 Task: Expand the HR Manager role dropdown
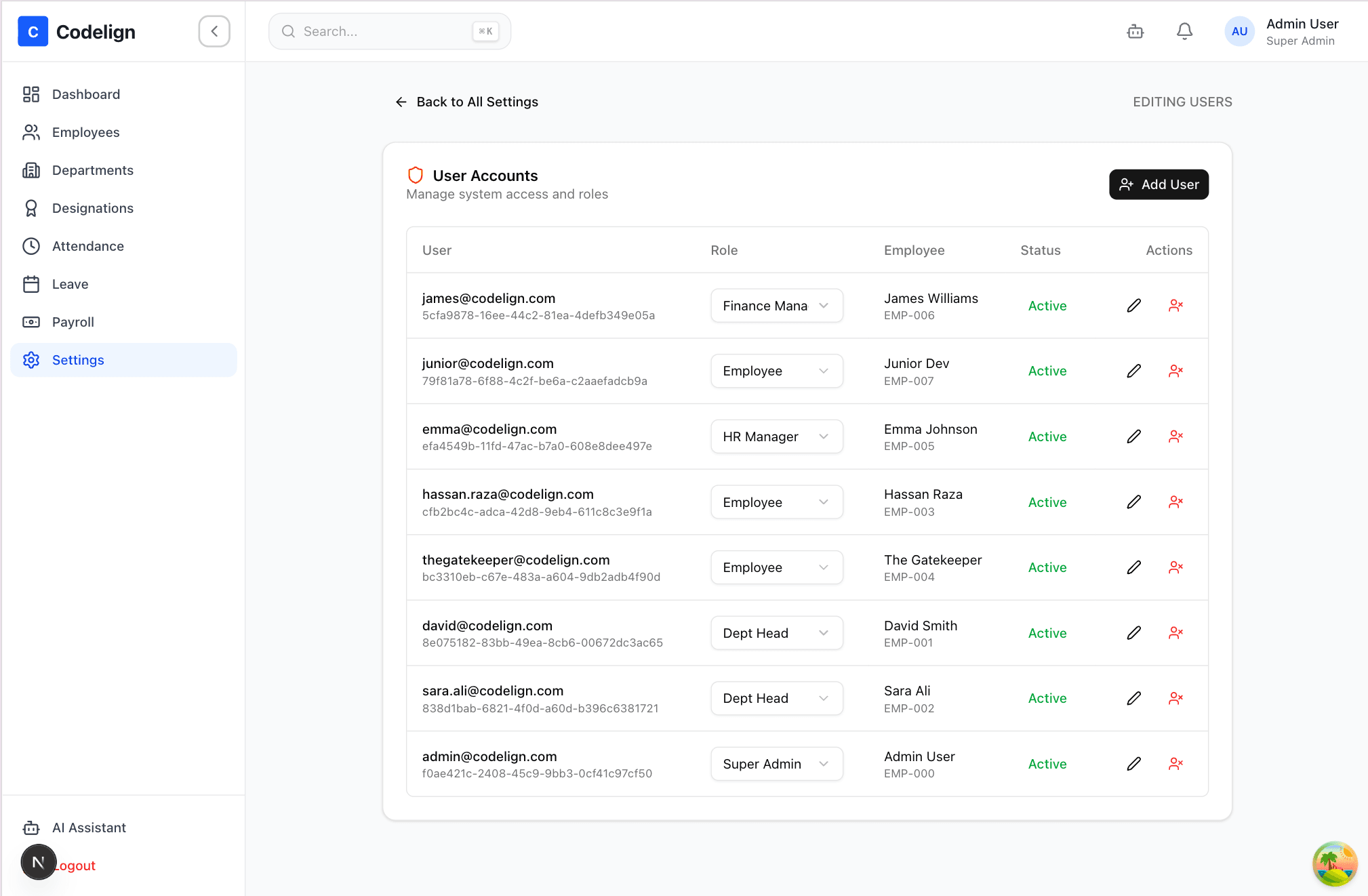click(776, 436)
